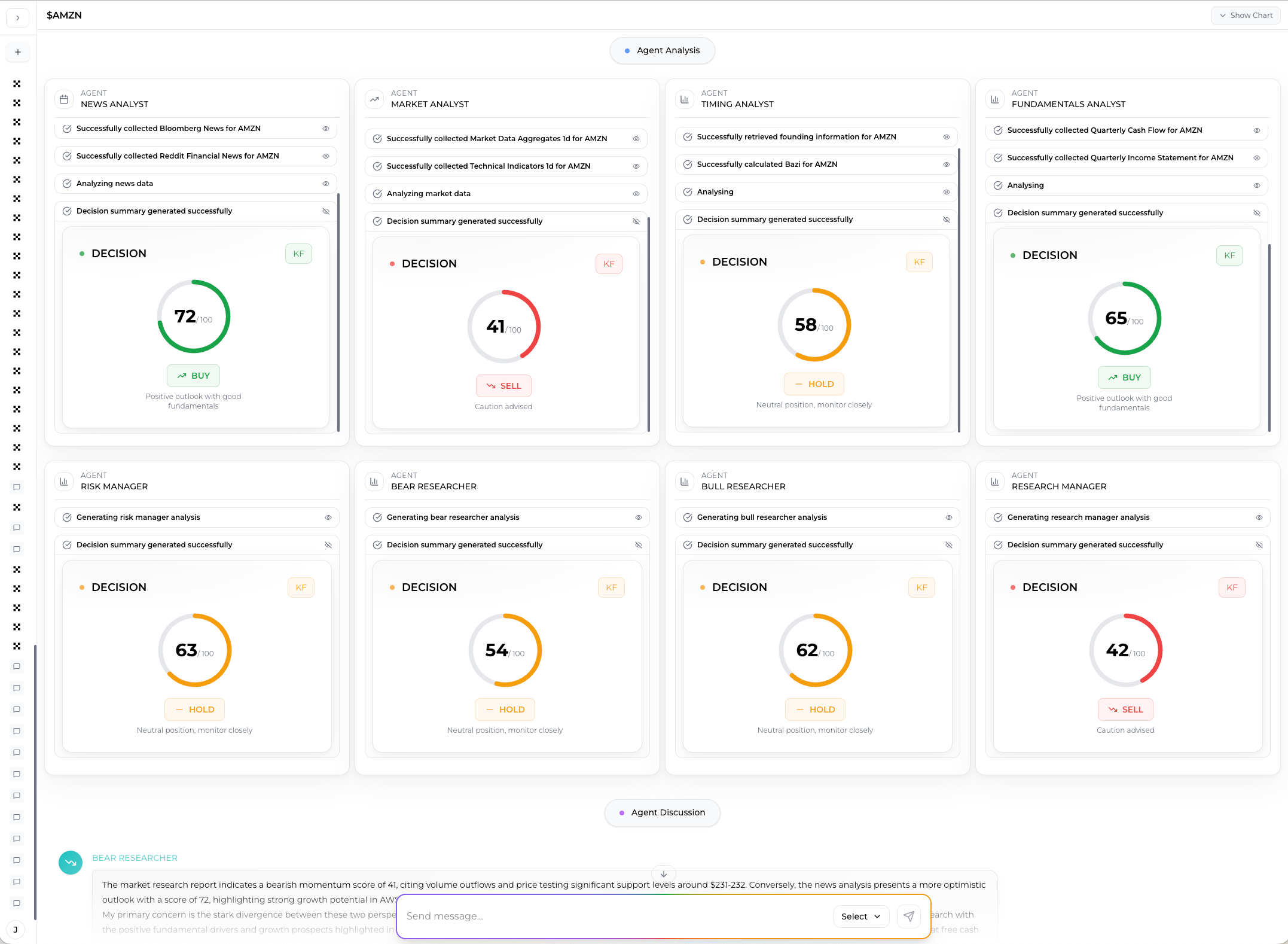Click the scroll-down arrow above the message box
This screenshot has width=1288, height=944.
click(664, 874)
